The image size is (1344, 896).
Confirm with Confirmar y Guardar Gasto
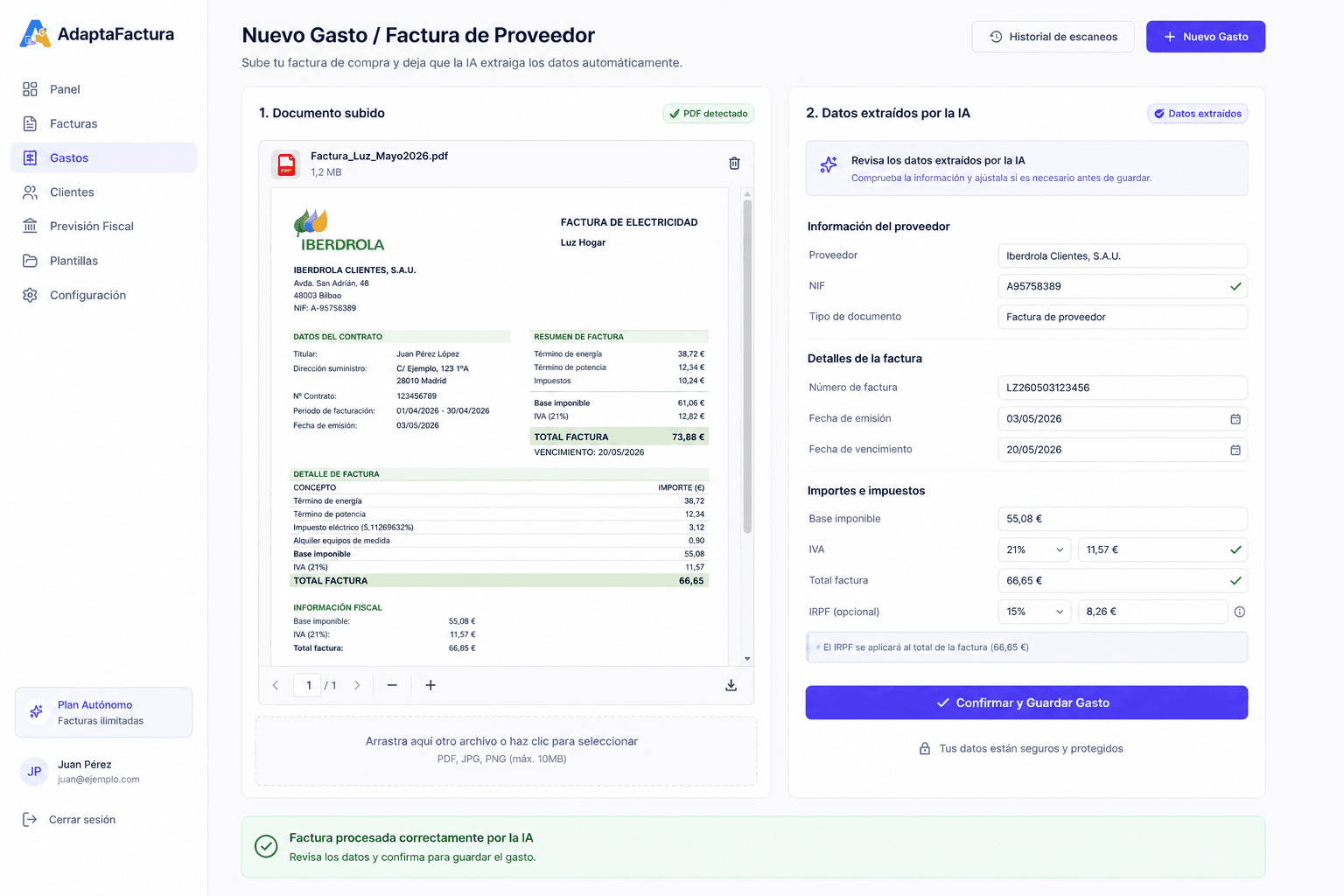tap(1026, 703)
